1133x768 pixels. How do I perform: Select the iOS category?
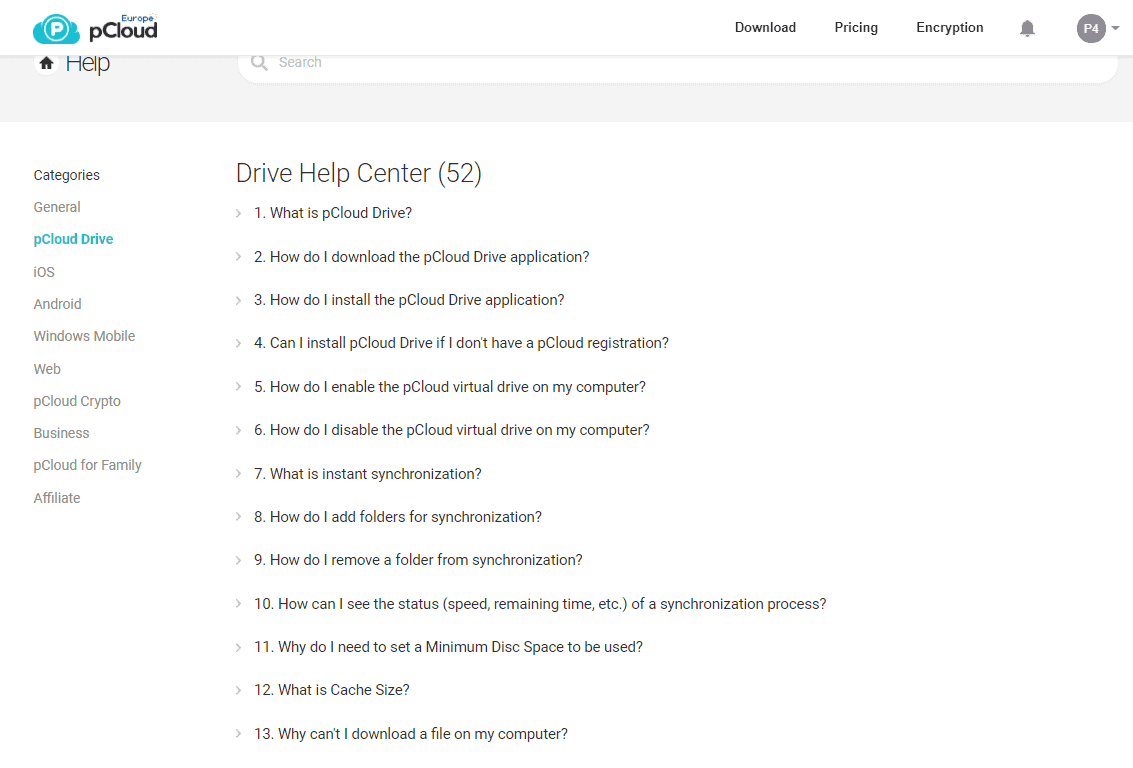(x=44, y=272)
